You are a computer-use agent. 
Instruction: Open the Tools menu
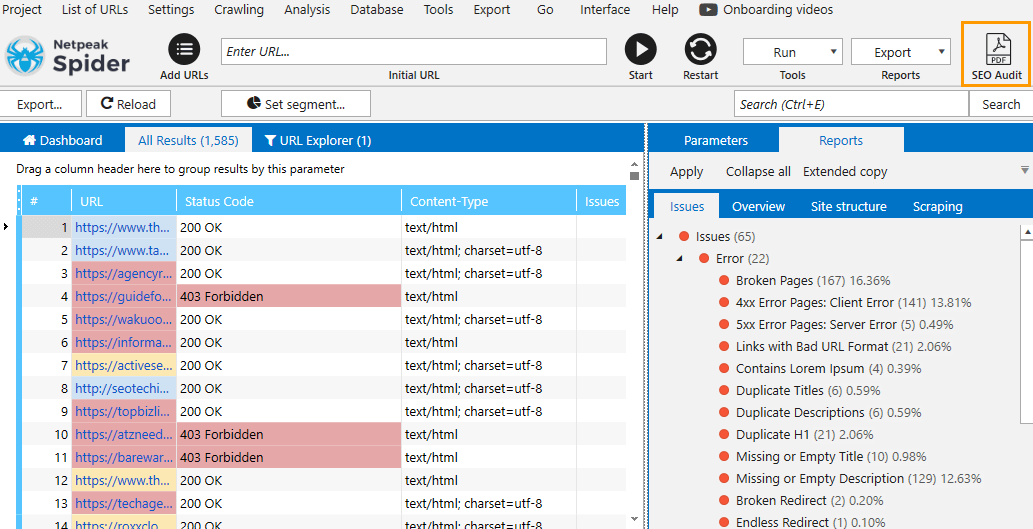click(x=438, y=10)
